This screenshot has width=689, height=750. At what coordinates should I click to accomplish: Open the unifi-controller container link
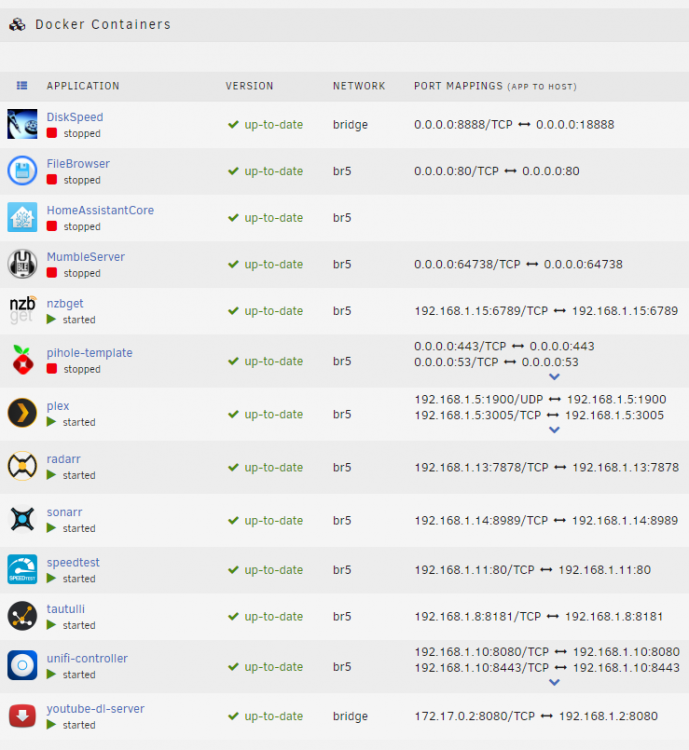tap(87, 659)
